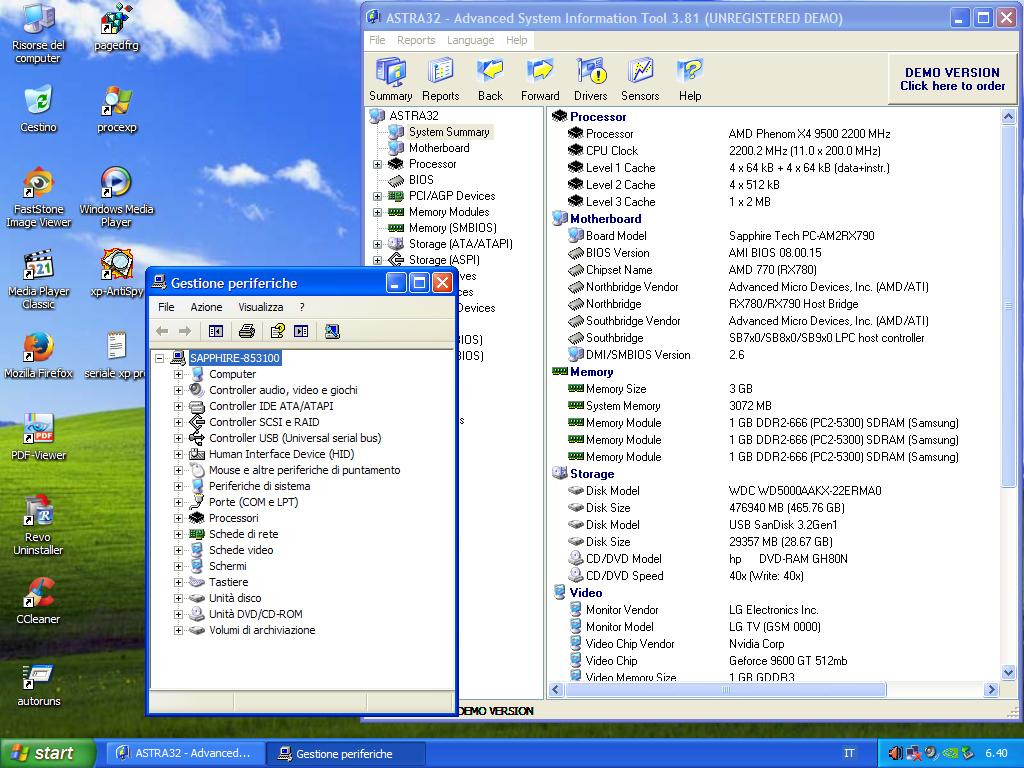Open the Sensors toolbar icon
Image resolution: width=1024 pixels, height=768 pixels.
coord(640,79)
